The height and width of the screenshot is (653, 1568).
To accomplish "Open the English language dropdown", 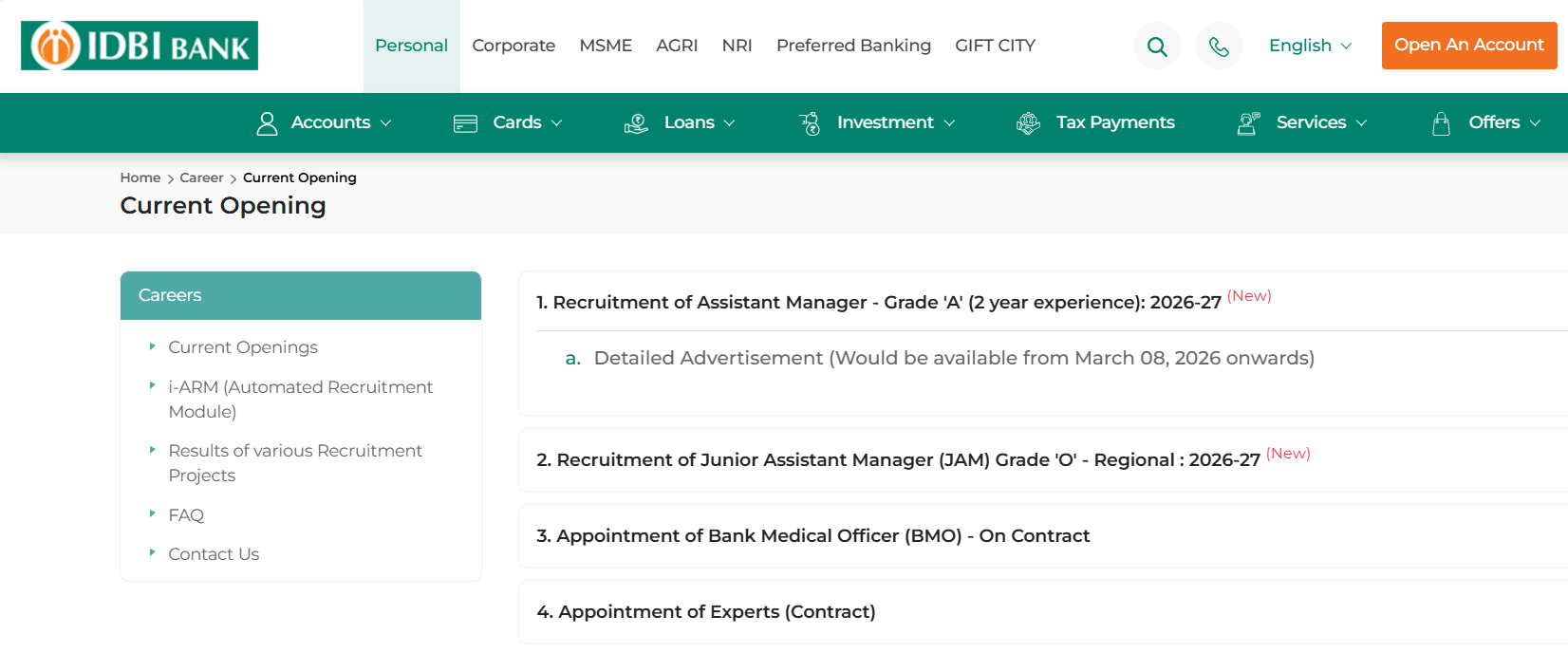I will pyautogui.click(x=1310, y=46).
